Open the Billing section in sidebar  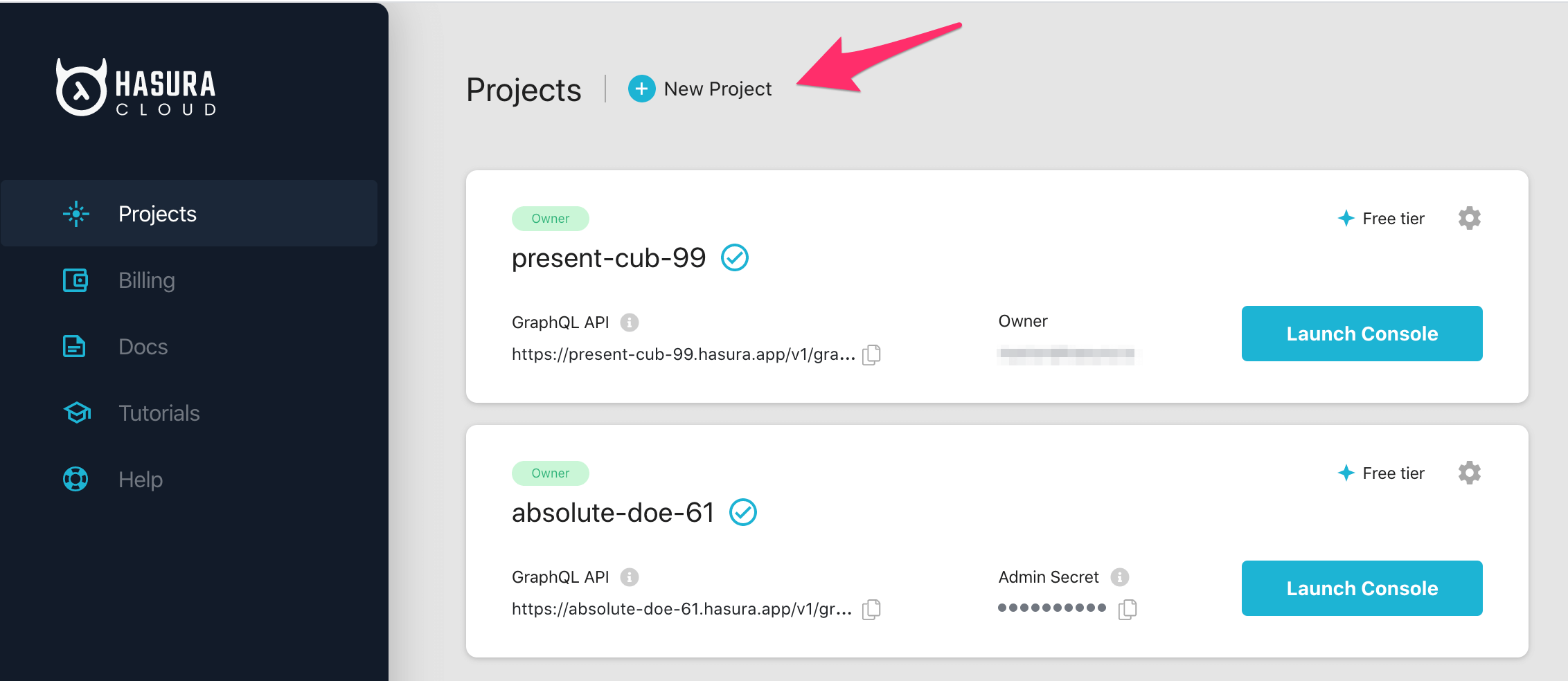(x=146, y=280)
